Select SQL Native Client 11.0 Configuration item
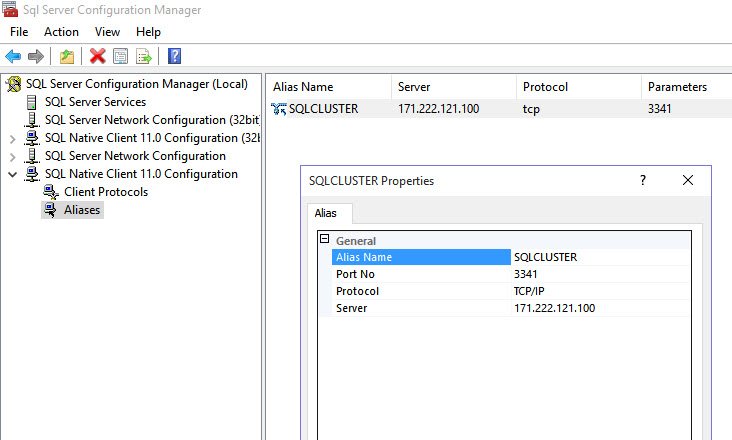 (x=141, y=174)
